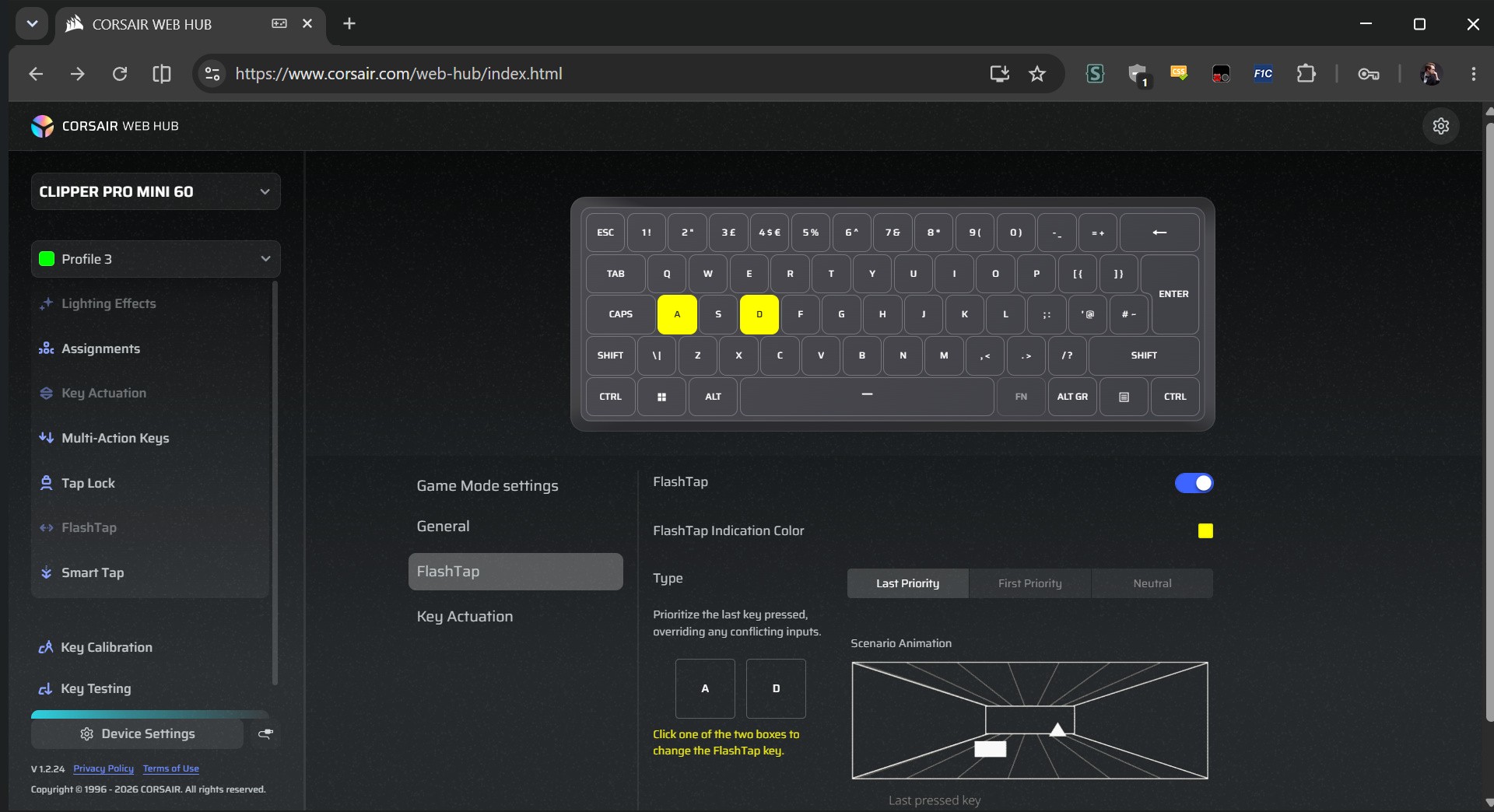Open the FlashTap settings tab
The width and height of the screenshot is (1494, 812).
click(x=515, y=572)
